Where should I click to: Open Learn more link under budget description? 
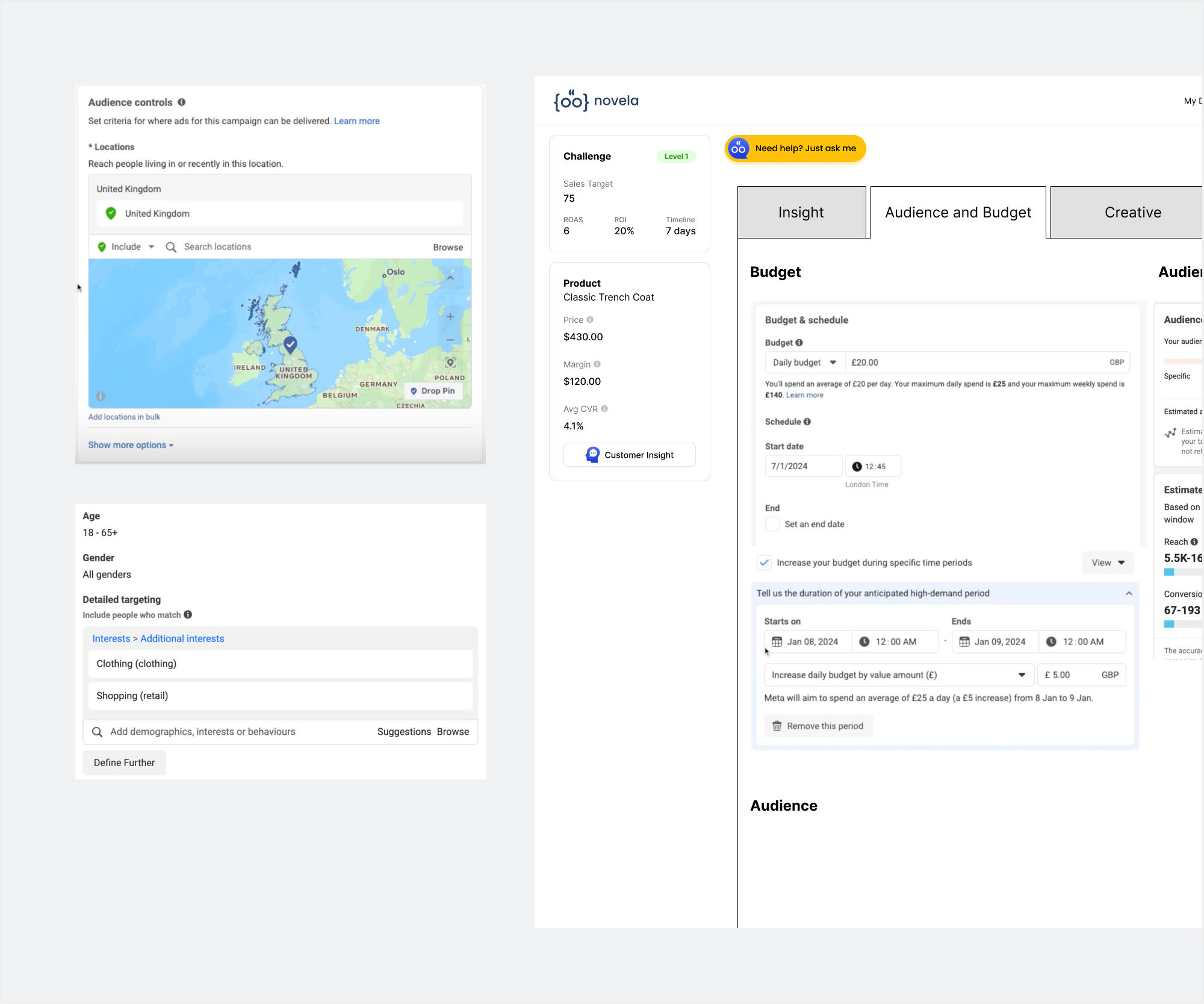(804, 395)
